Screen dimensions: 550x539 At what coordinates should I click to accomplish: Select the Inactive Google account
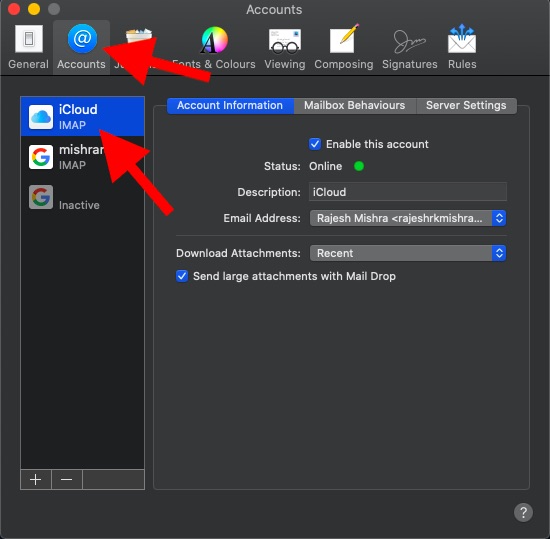pyautogui.click(x=82, y=197)
